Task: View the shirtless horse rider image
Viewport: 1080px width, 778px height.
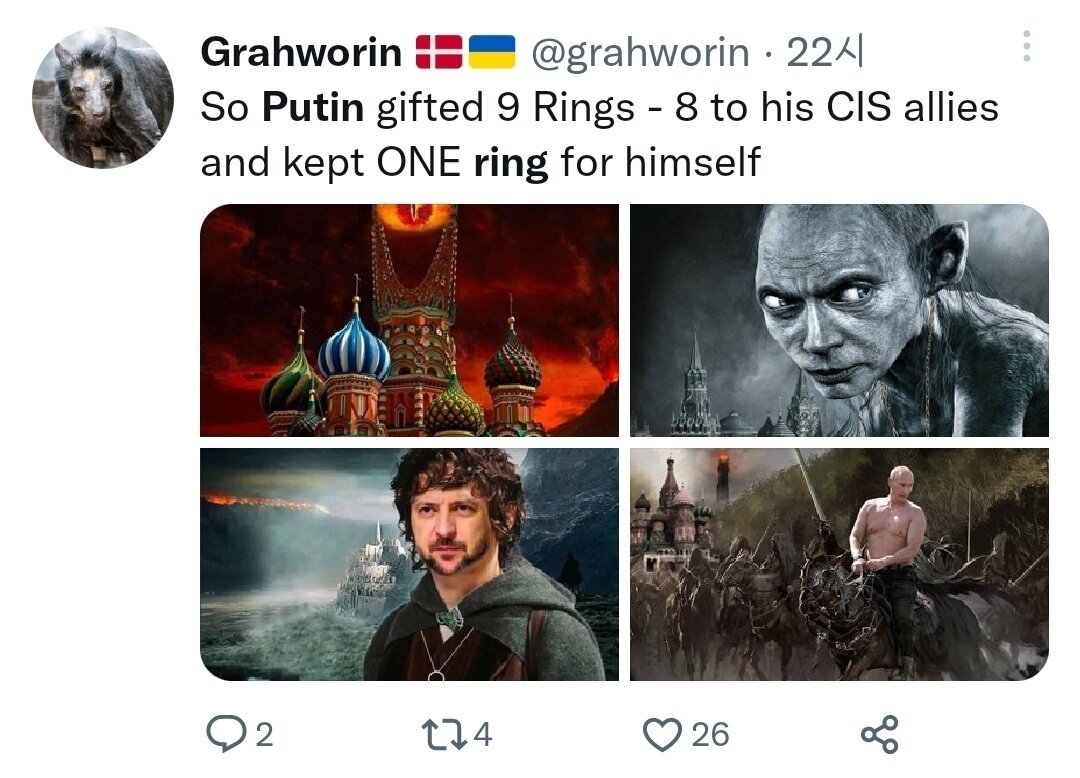Action: (x=839, y=565)
